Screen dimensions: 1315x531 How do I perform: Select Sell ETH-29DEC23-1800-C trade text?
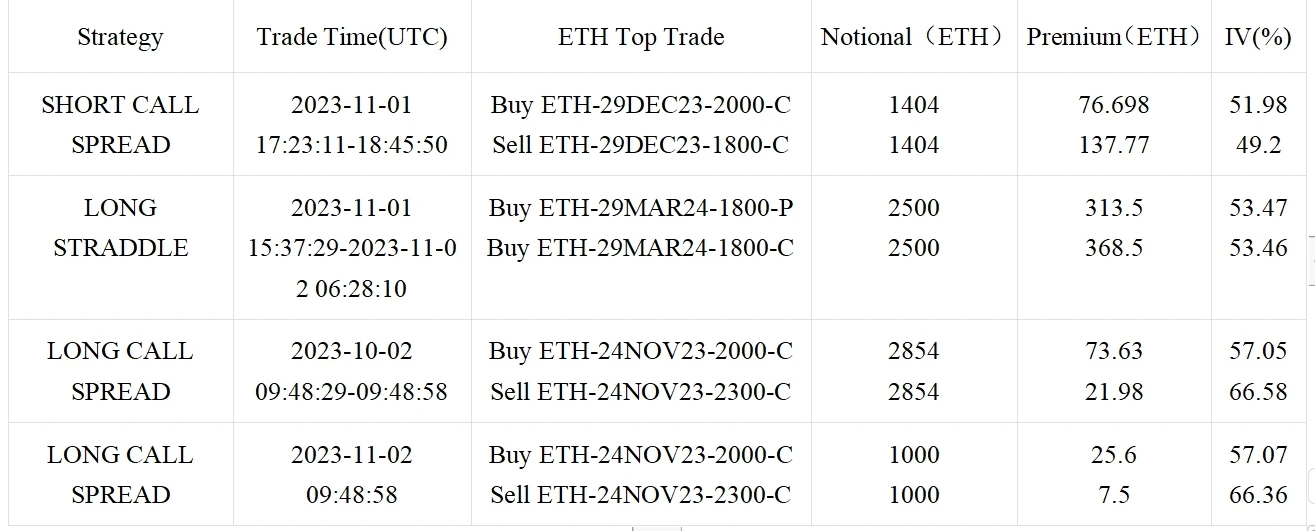(x=641, y=145)
